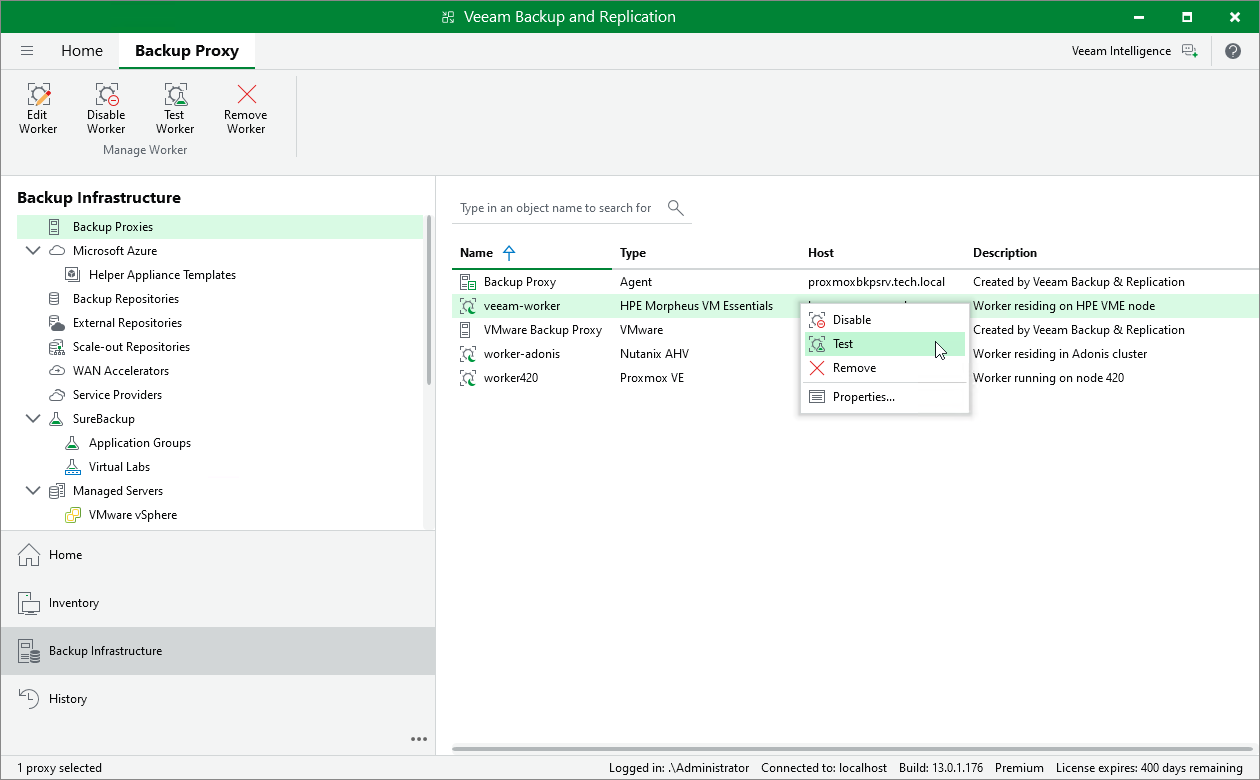Screen dimensions: 1260x780
Task: Open the Backup Infrastructure navigation view
Action: point(218,651)
